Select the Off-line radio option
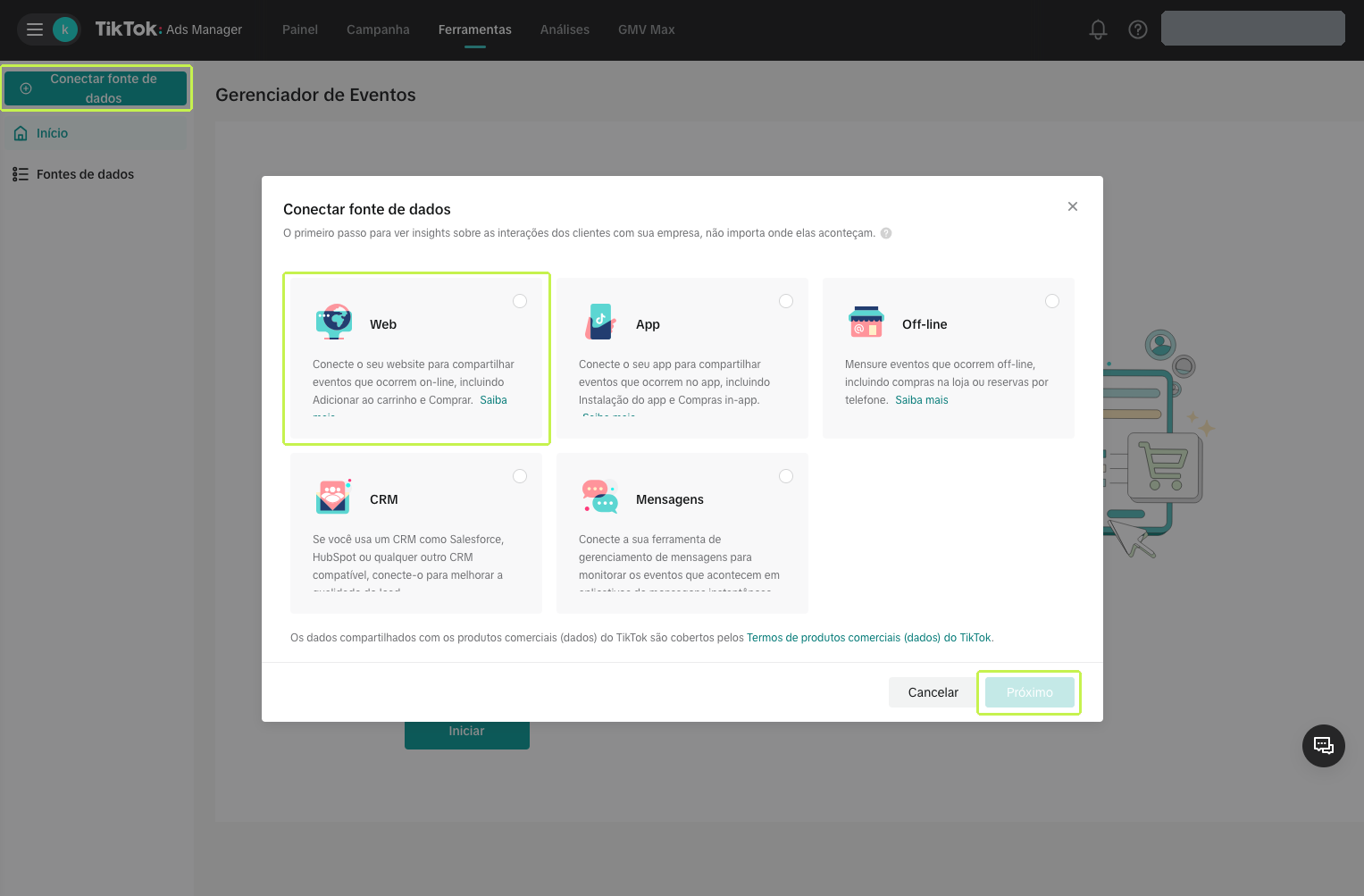Screen dimensions: 1364x896 tap(1052, 301)
